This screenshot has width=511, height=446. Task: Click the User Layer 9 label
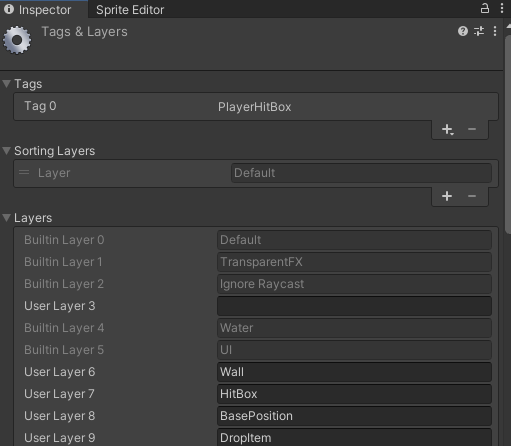tap(60, 438)
